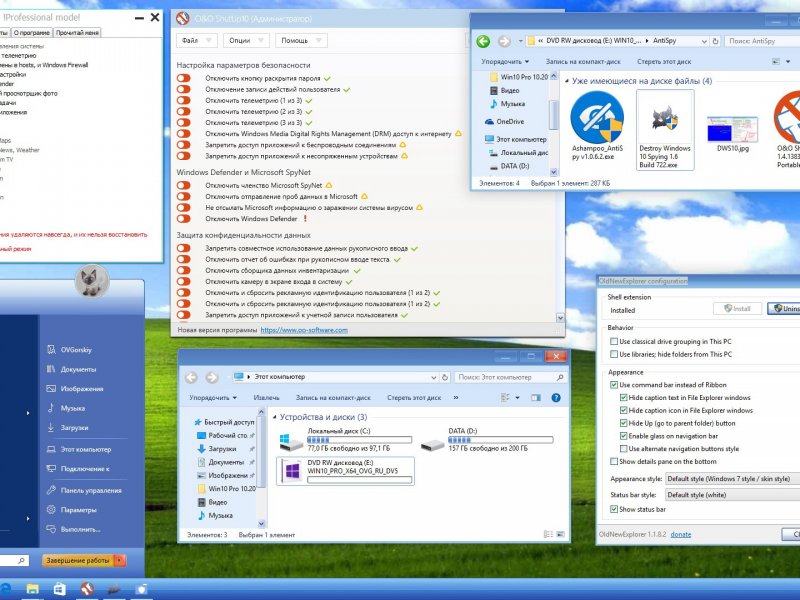Uncheck Hide caption text in File Explorer windows
This screenshot has height=600, width=800.
(623, 397)
